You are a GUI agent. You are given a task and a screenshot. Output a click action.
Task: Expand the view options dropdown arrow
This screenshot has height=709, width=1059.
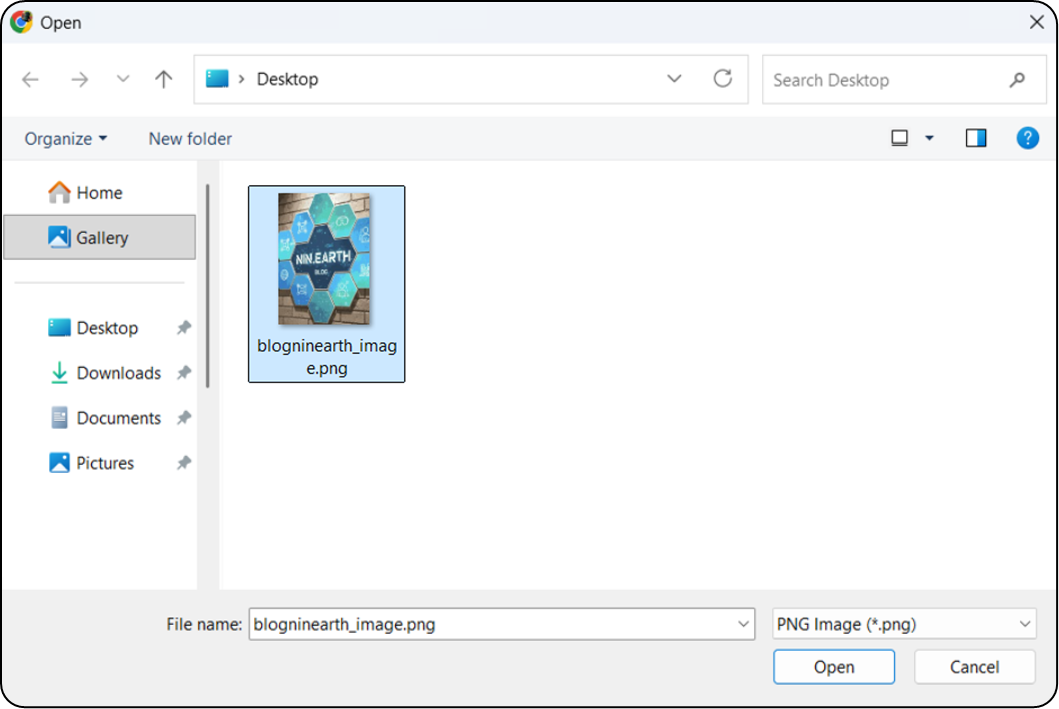[x=929, y=139]
